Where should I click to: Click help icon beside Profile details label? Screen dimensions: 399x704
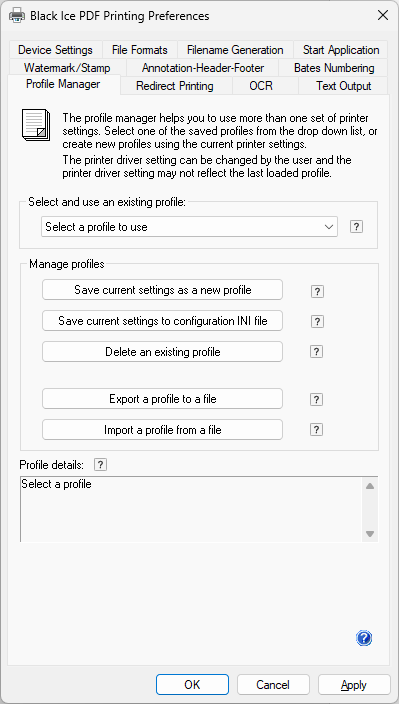101,465
